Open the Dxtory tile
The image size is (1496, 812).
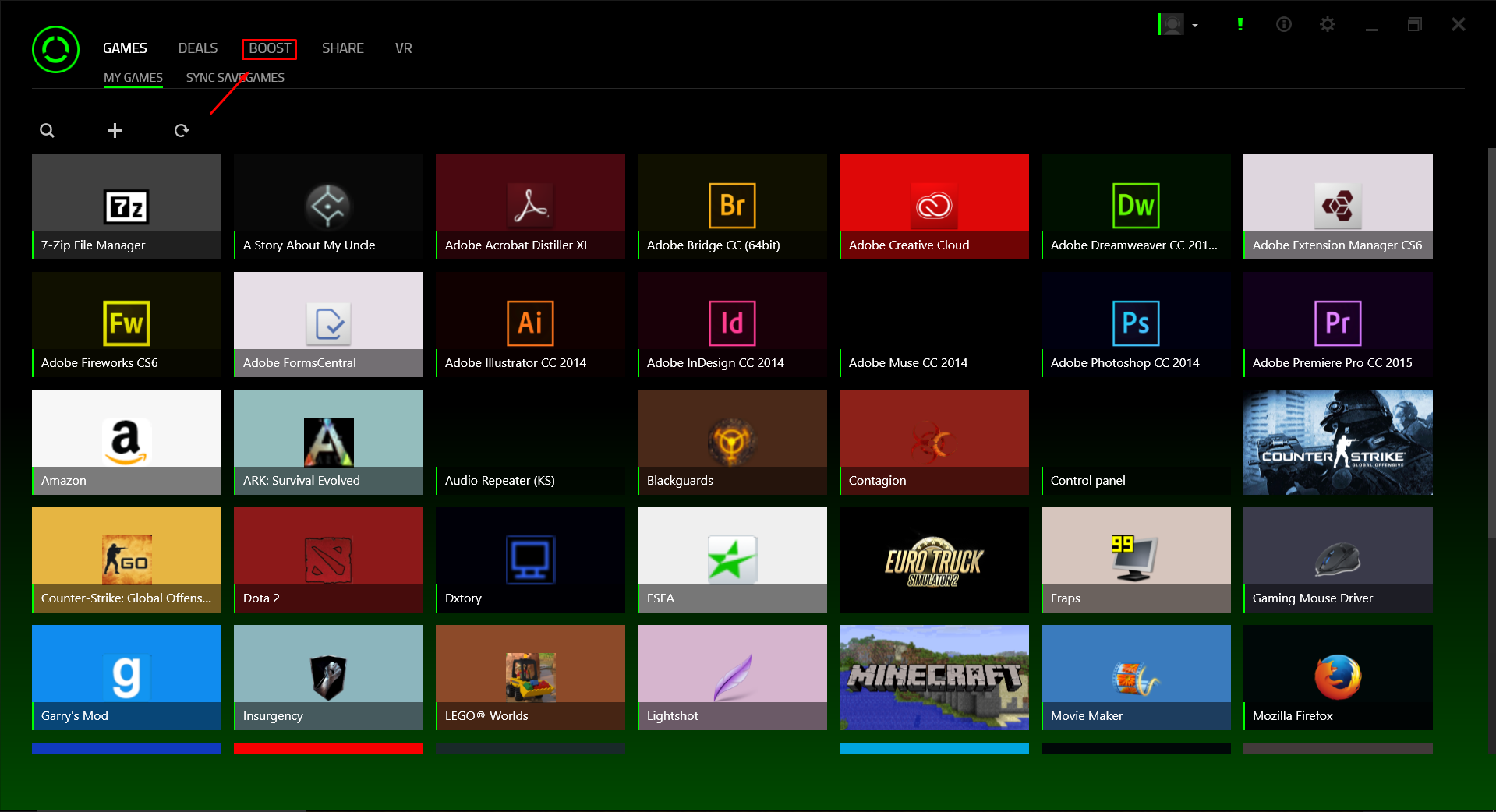530,560
